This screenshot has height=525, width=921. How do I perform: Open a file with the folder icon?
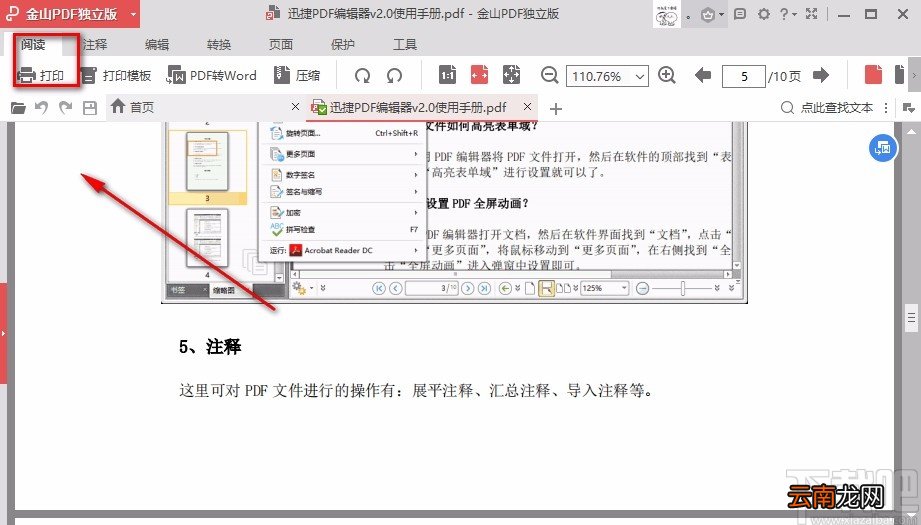18,108
